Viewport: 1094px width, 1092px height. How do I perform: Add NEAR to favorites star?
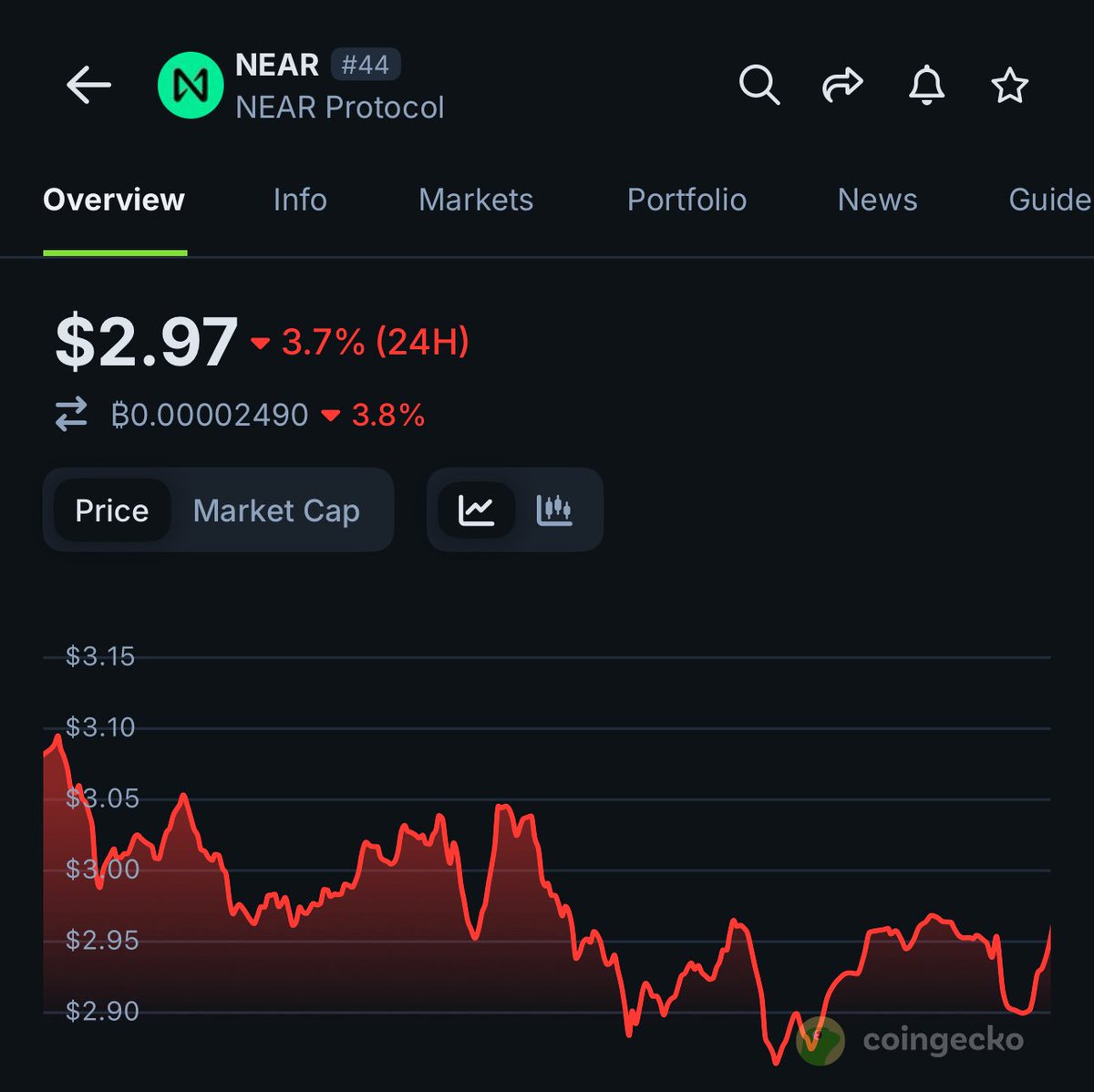click(x=1009, y=87)
